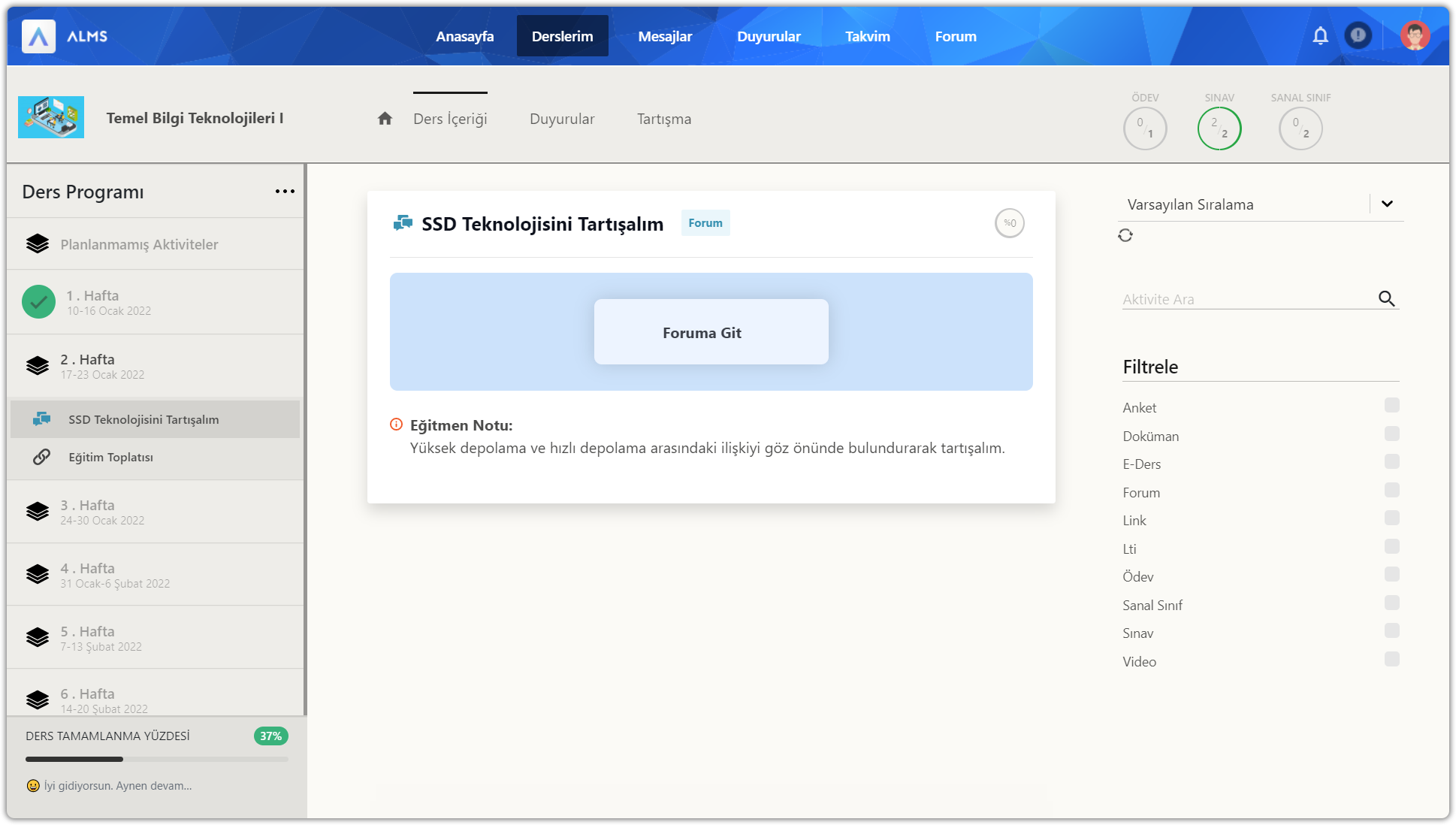Screen dimensions: 1456x825
Task: Go to course home icon
Action: (x=385, y=119)
